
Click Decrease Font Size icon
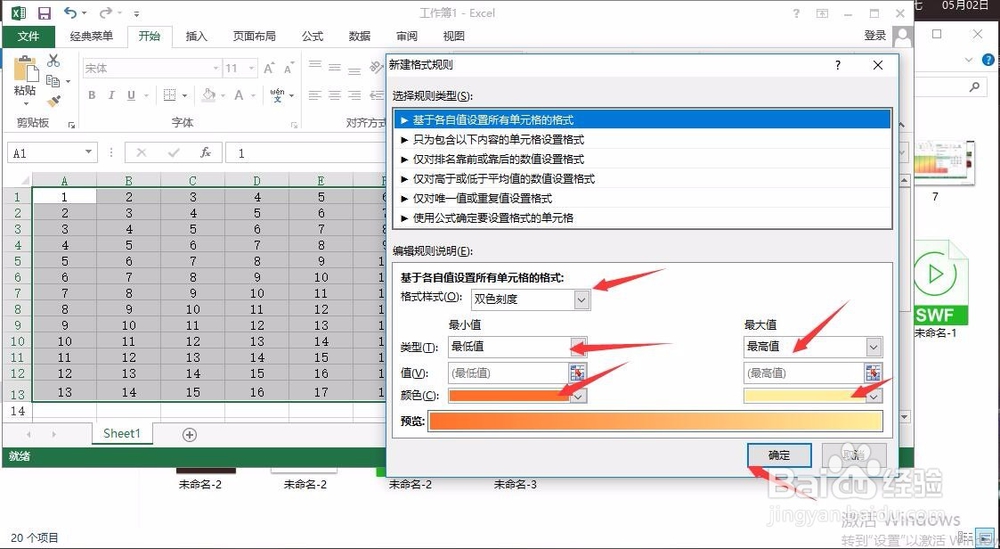click(x=289, y=68)
